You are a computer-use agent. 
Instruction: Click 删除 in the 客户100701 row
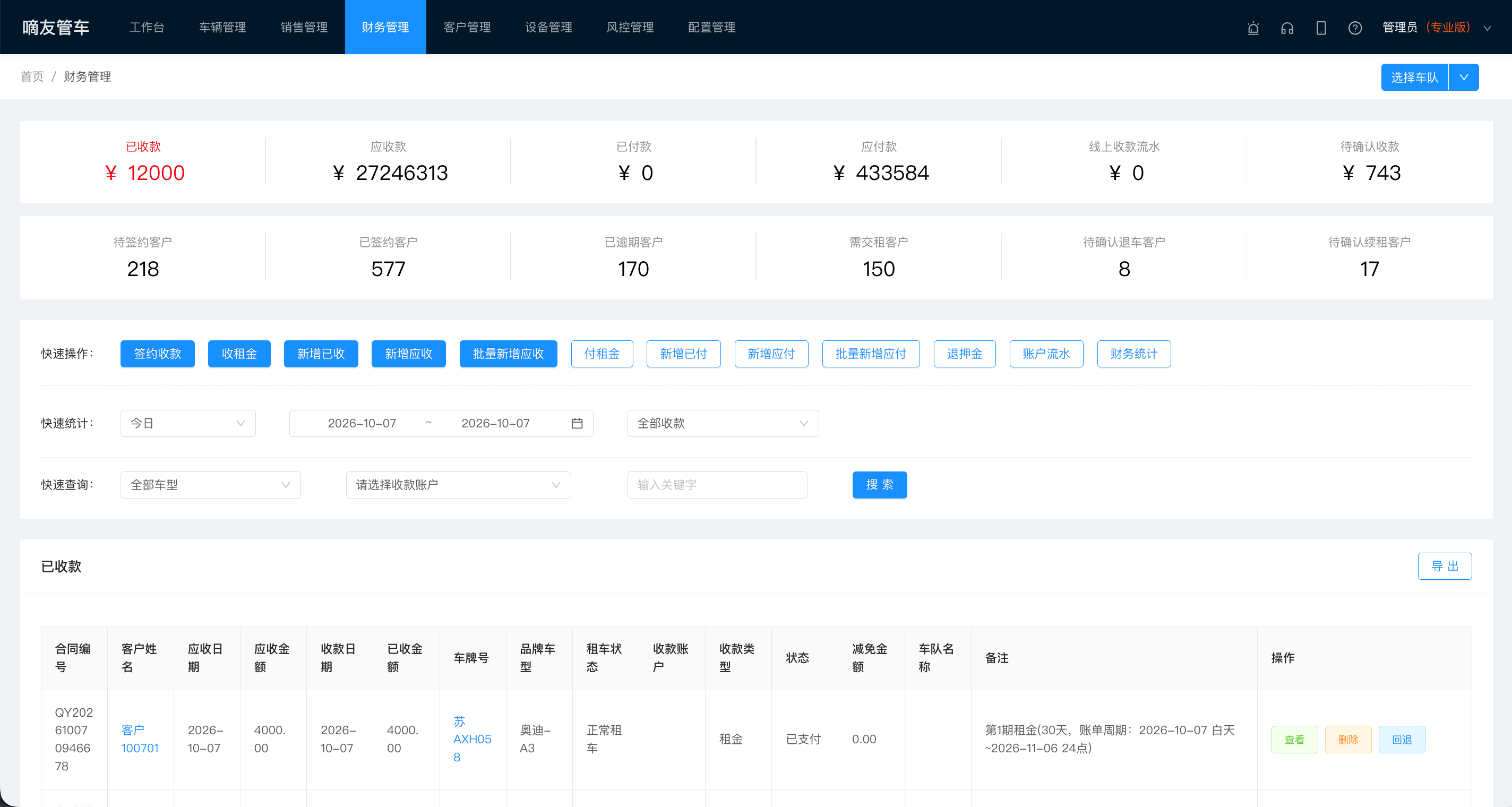[x=1348, y=740]
